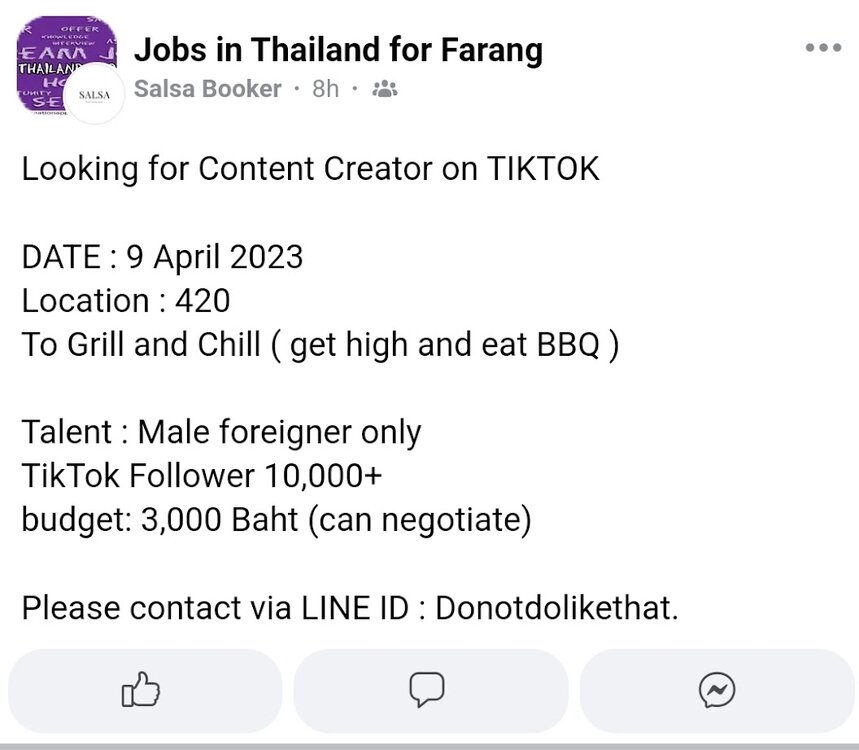The width and height of the screenshot is (859, 750).
Task: Open the Jobs in Thailand for Farang group
Action: click(x=338, y=48)
